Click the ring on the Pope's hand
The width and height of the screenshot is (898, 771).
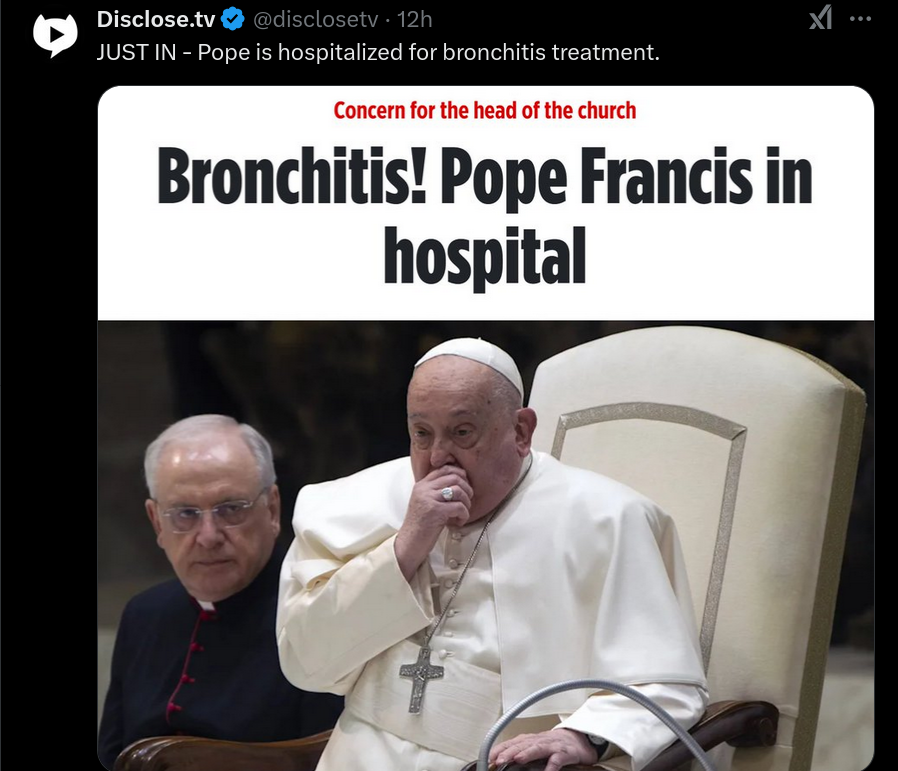coord(447,493)
